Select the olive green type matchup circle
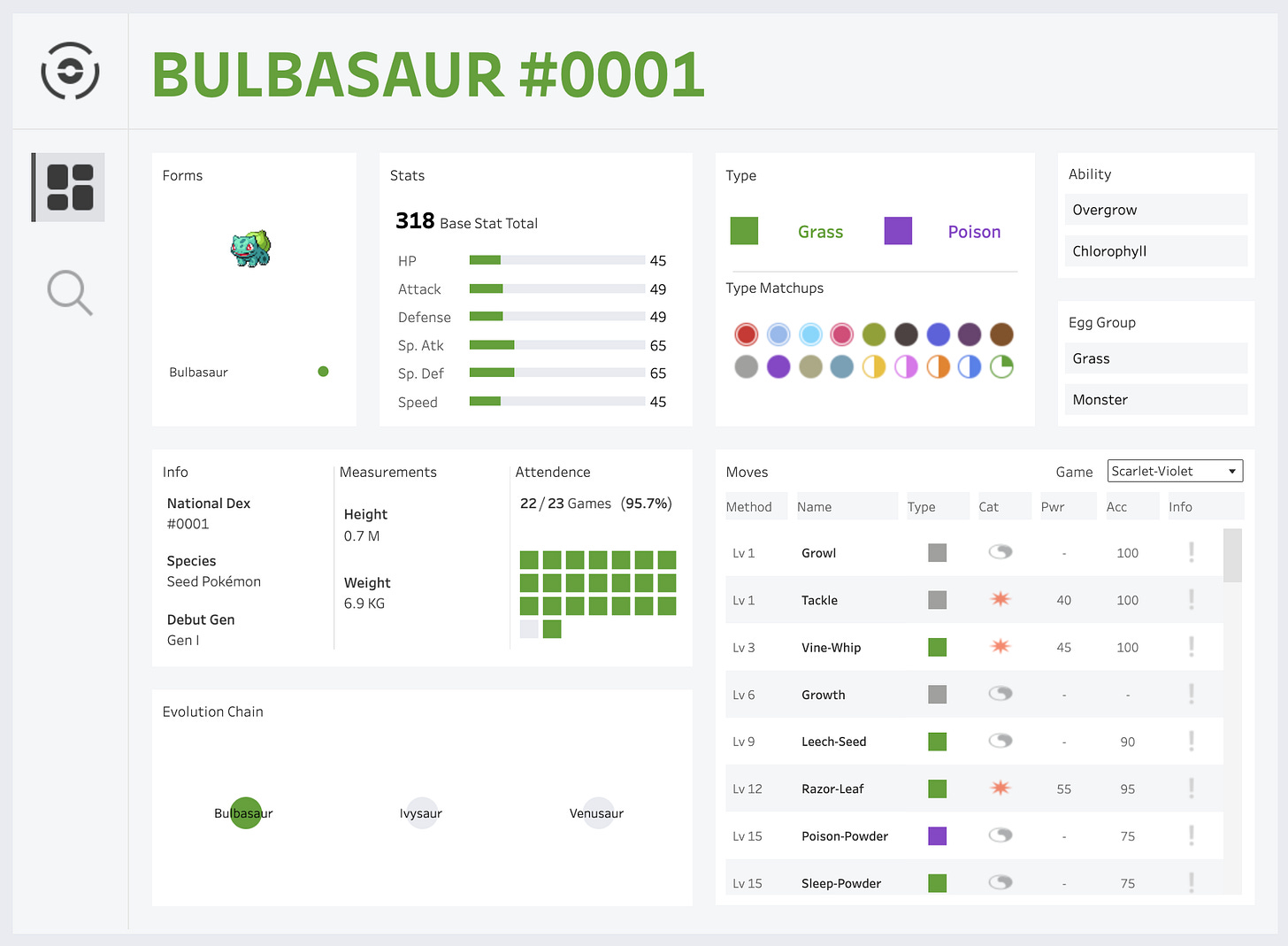Screen dimensions: 1288x946 pos(874,335)
